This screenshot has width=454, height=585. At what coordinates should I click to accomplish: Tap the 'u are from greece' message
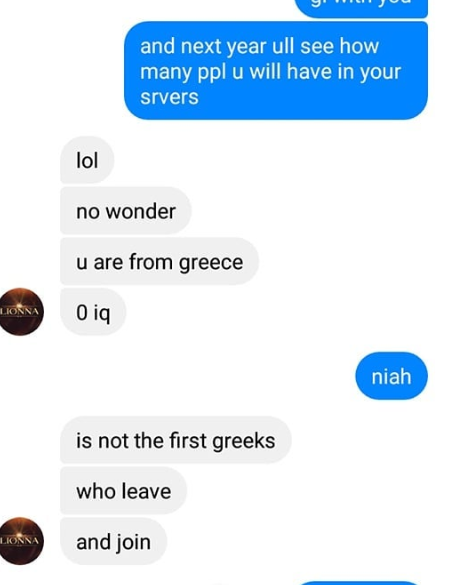pyautogui.click(x=159, y=262)
